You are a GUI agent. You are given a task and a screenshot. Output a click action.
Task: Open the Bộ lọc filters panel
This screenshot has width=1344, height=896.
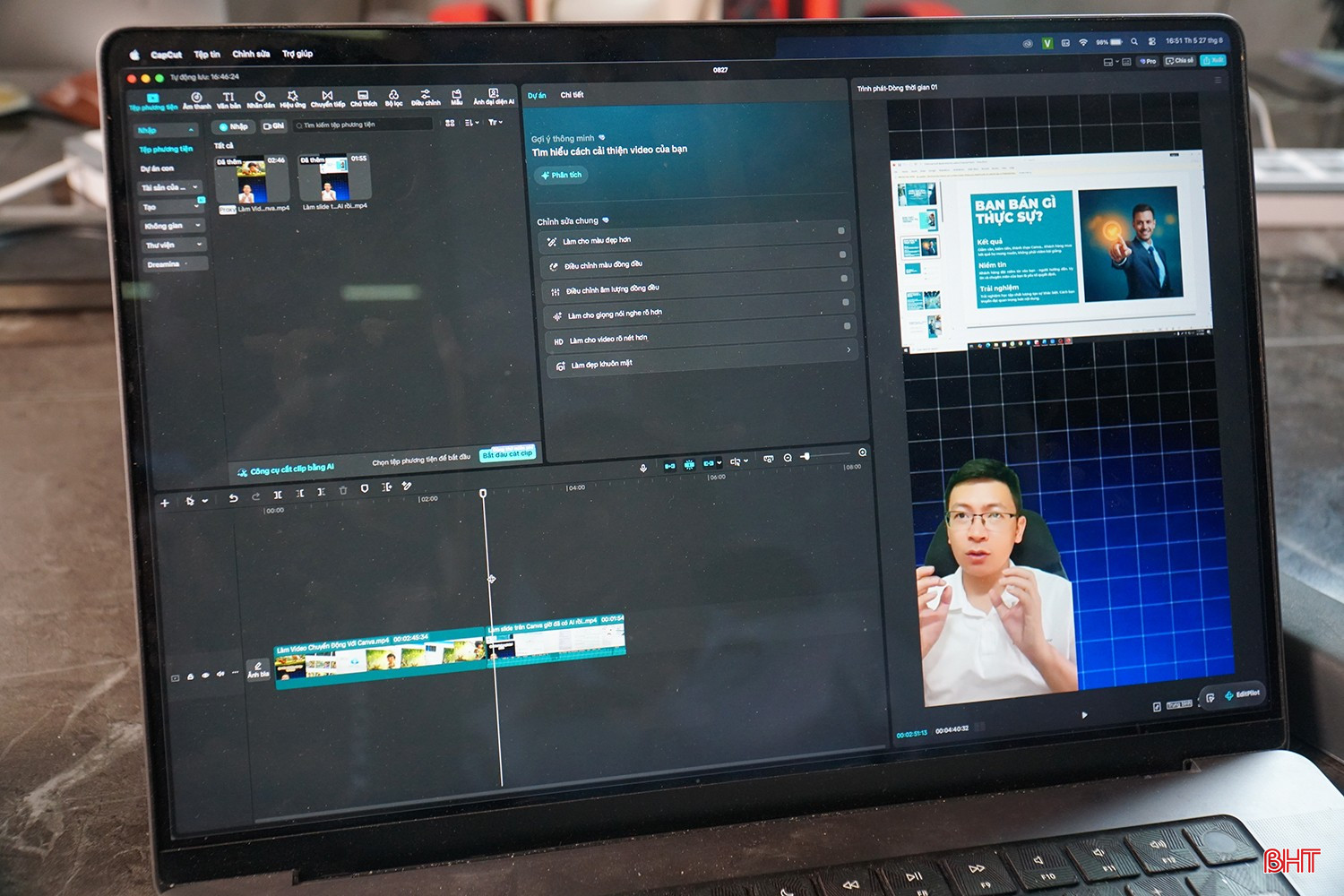393,98
